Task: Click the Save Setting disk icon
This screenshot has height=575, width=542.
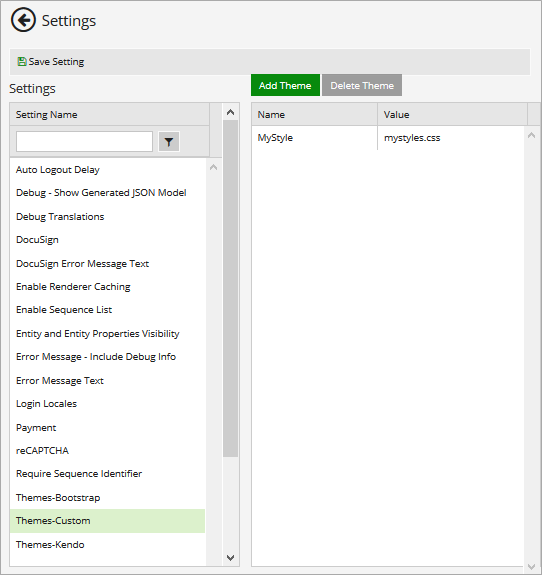Action: click(22, 62)
